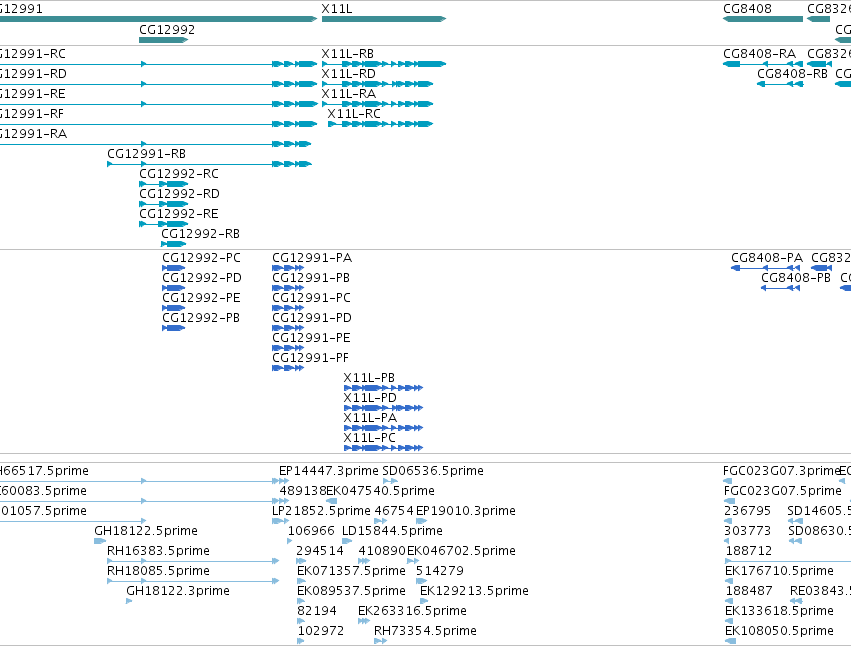Viewport: 851px width, 646px height.
Task: Select protein label X11L-PA
Action: pos(370,418)
